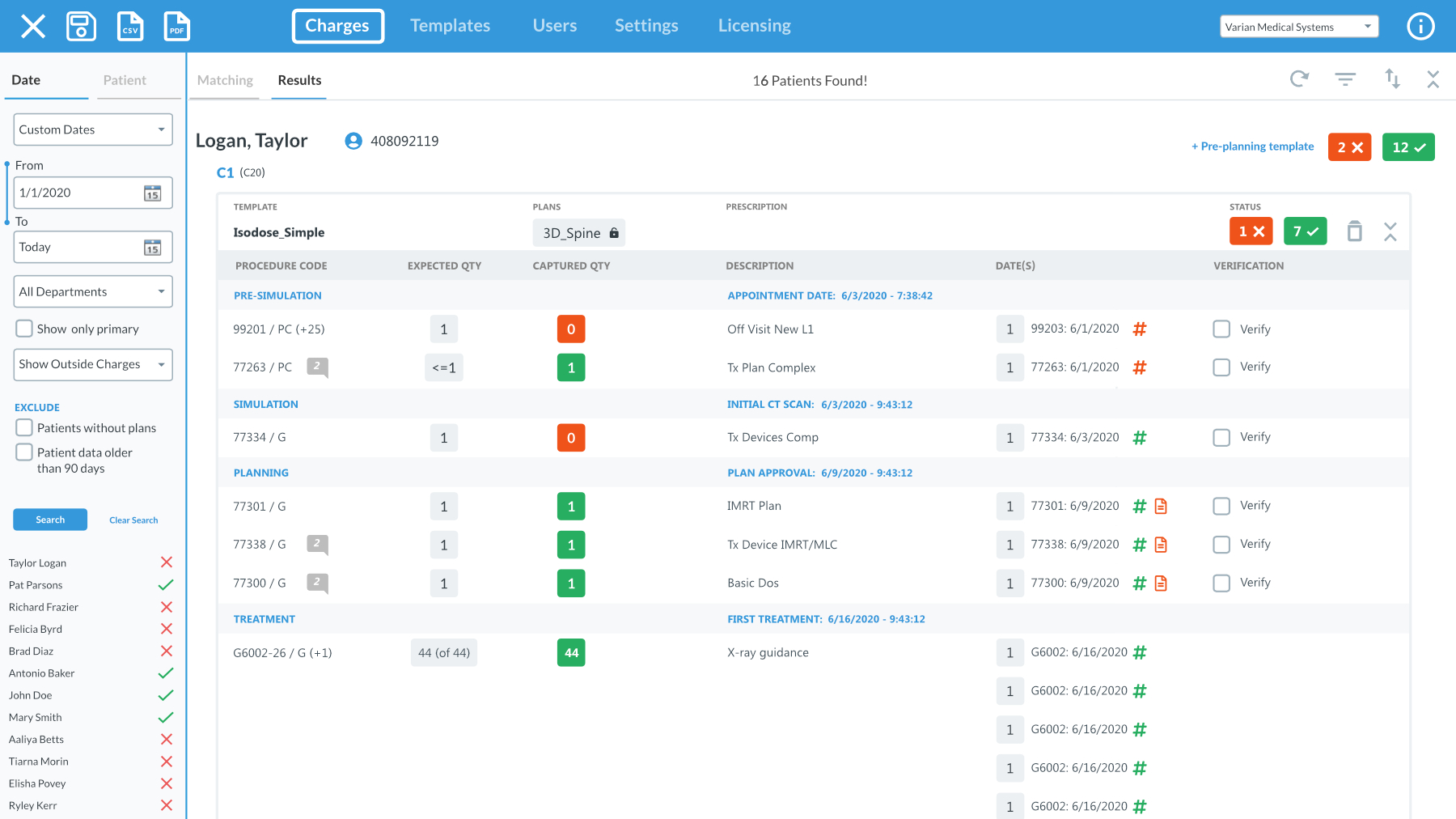The width and height of the screenshot is (1456, 819).
Task: Tick Verify for Basic Dos
Action: (1221, 583)
